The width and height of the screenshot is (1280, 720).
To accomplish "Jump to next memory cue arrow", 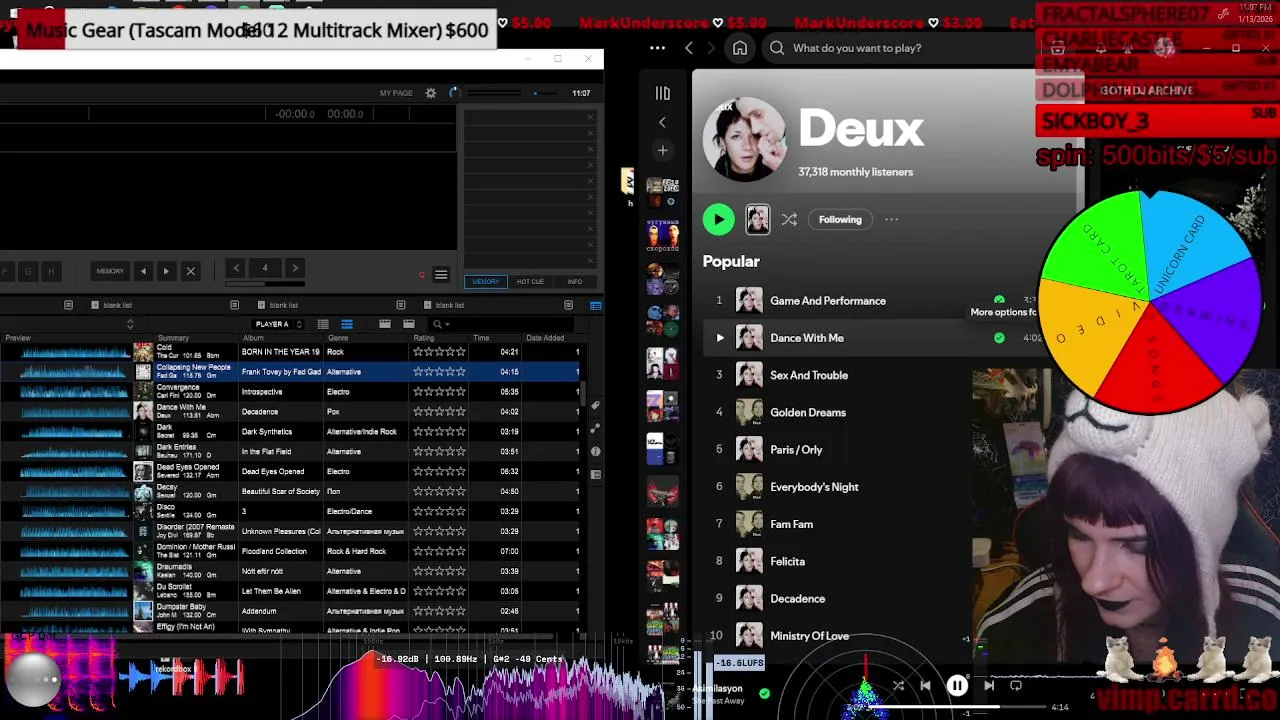I will click(166, 271).
